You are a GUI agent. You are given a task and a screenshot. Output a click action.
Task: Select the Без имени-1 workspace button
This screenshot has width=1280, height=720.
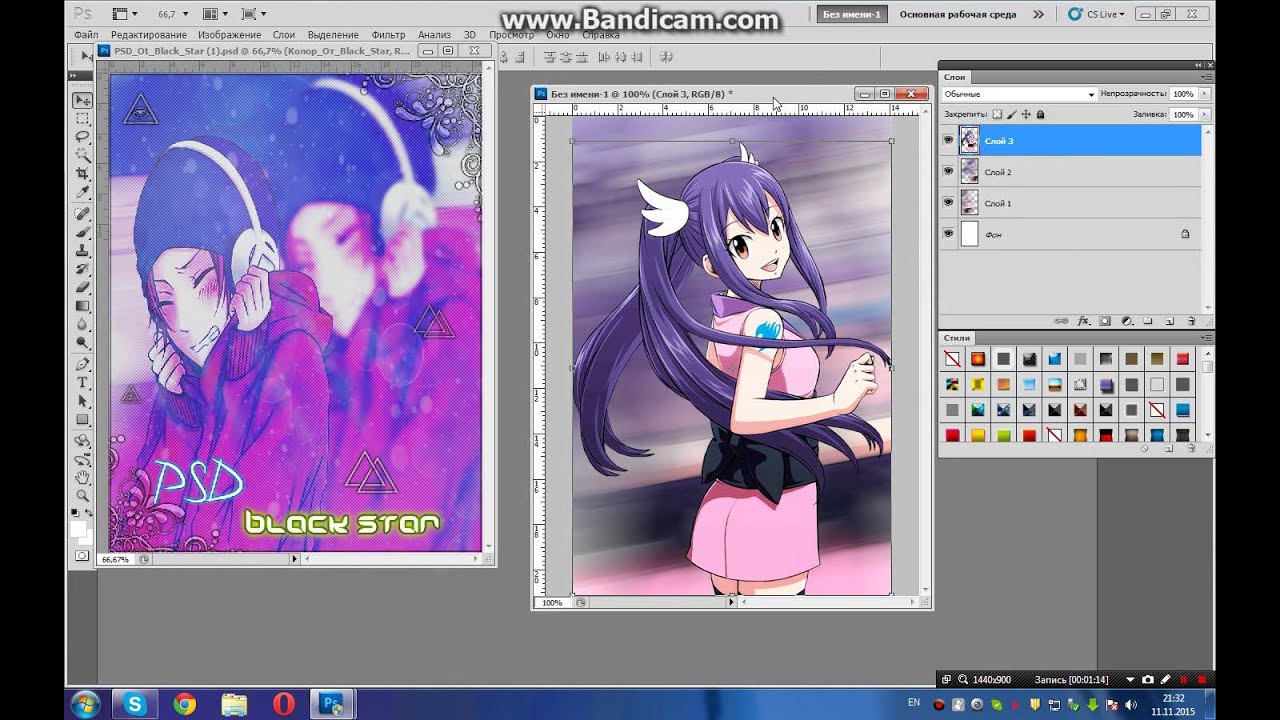(851, 14)
